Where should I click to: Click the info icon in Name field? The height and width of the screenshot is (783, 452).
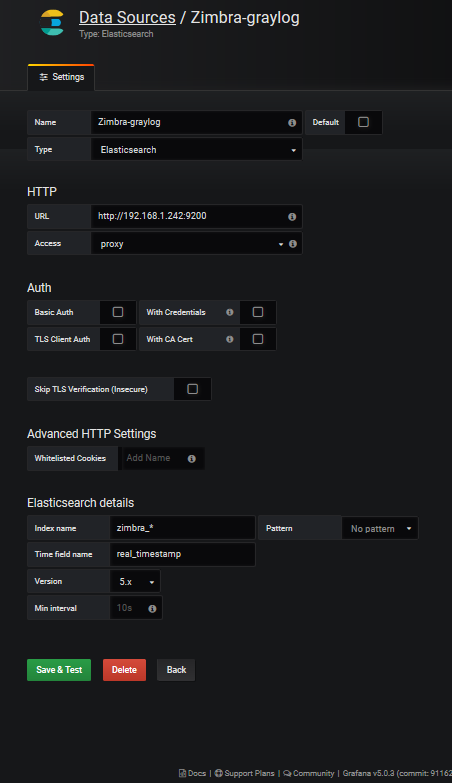(292, 123)
